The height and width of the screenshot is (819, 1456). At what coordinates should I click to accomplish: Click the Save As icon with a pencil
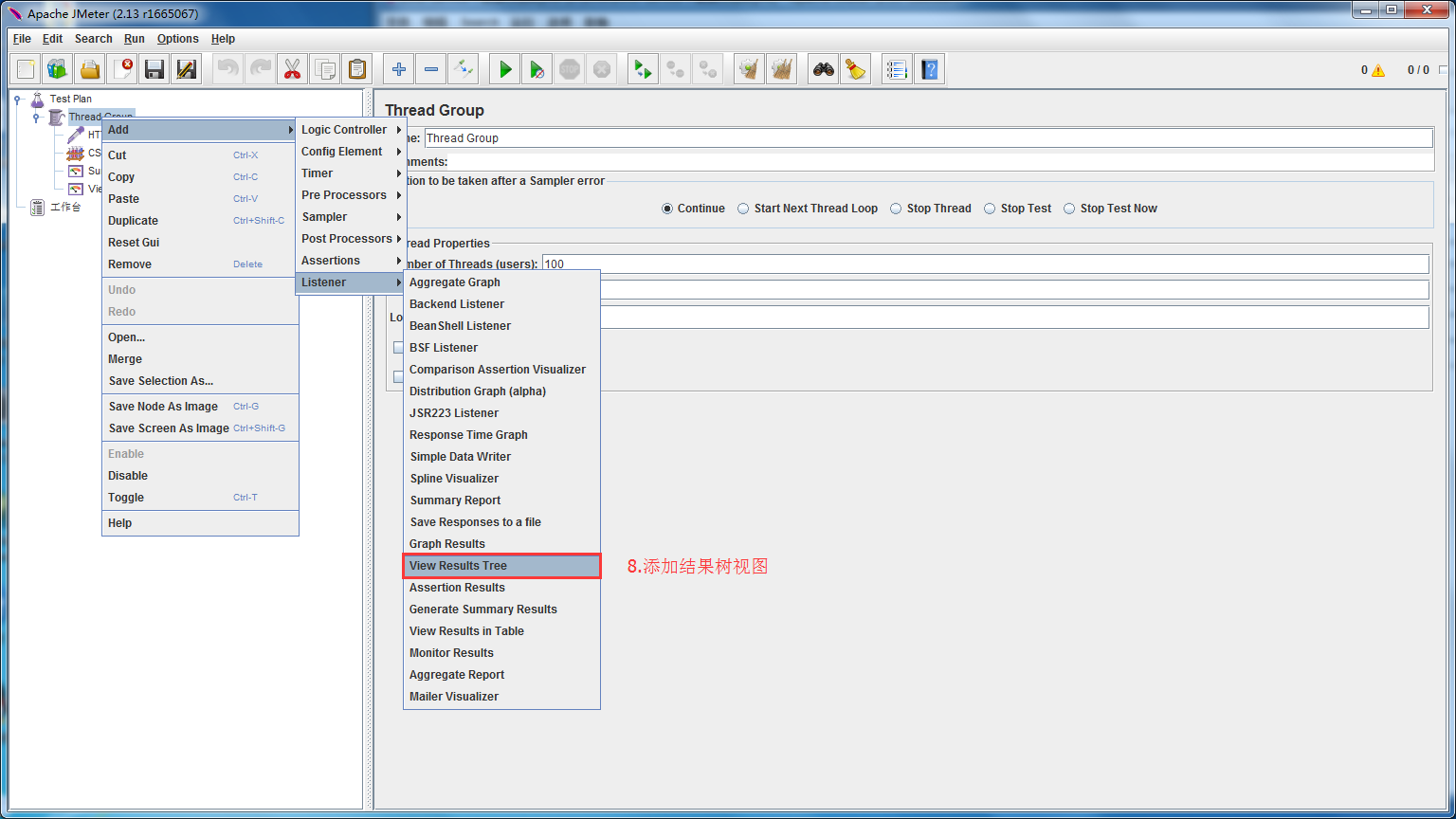[x=187, y=69]
